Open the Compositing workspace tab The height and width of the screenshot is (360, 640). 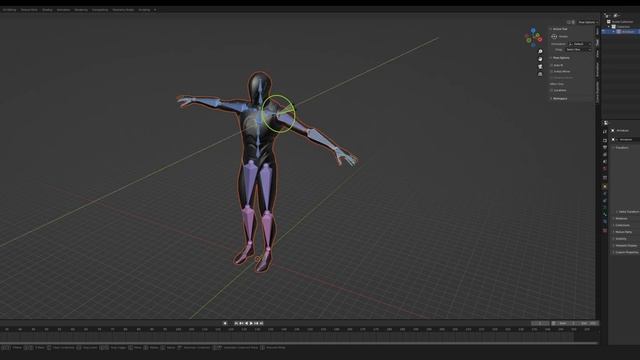100,10
